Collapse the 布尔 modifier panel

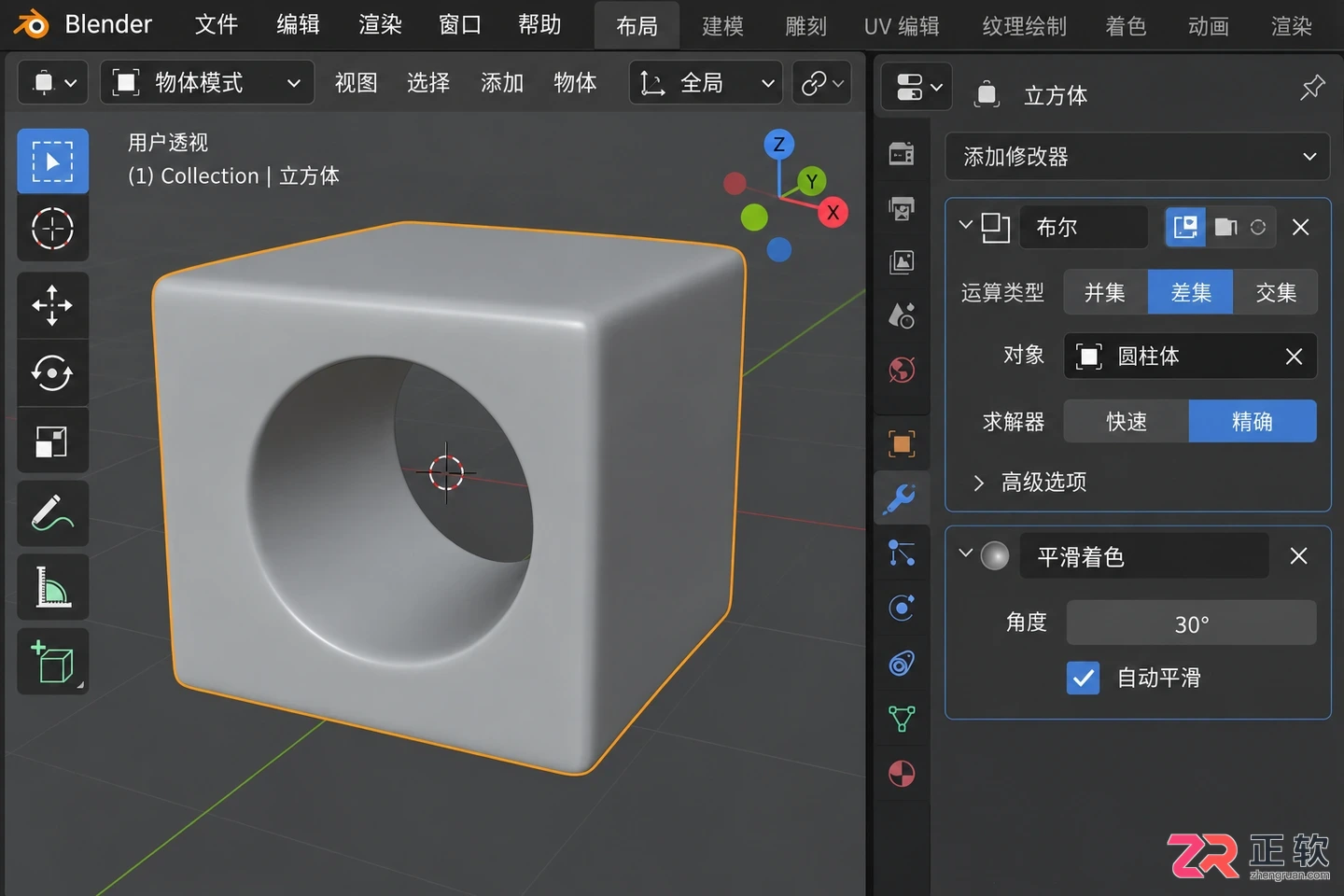click(966, 225)
